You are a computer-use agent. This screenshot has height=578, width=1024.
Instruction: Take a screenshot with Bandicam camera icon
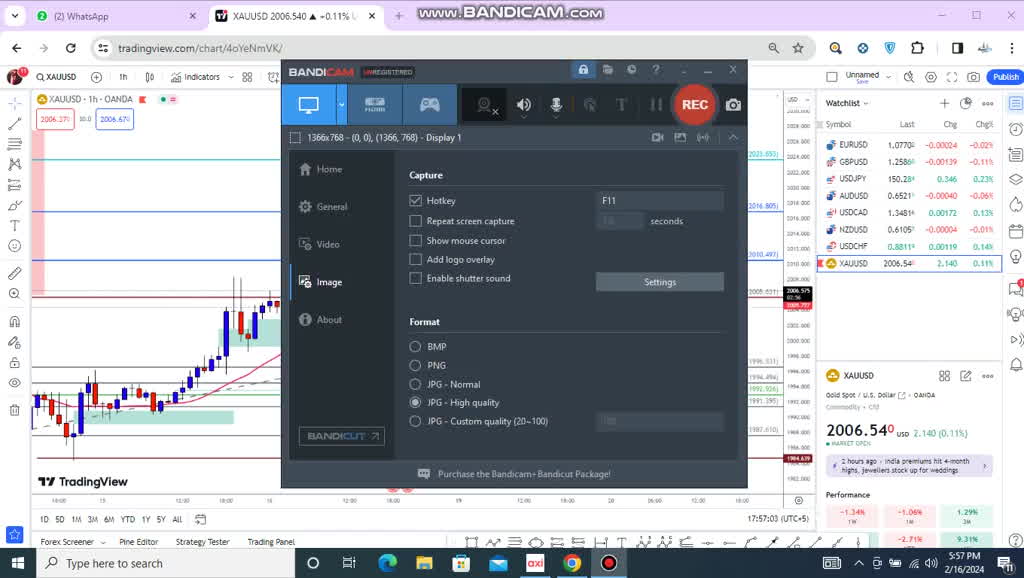coord(733,104)
